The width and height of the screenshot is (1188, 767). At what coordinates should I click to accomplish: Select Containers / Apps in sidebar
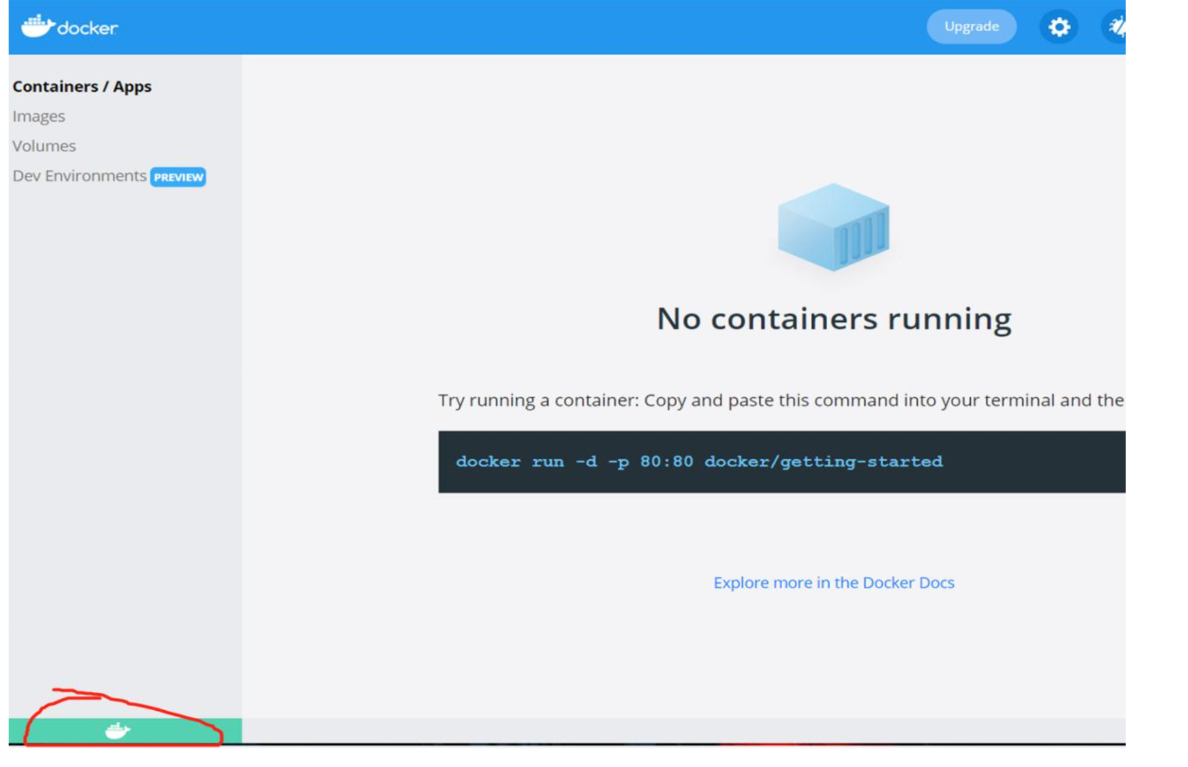tap(82, 86)
